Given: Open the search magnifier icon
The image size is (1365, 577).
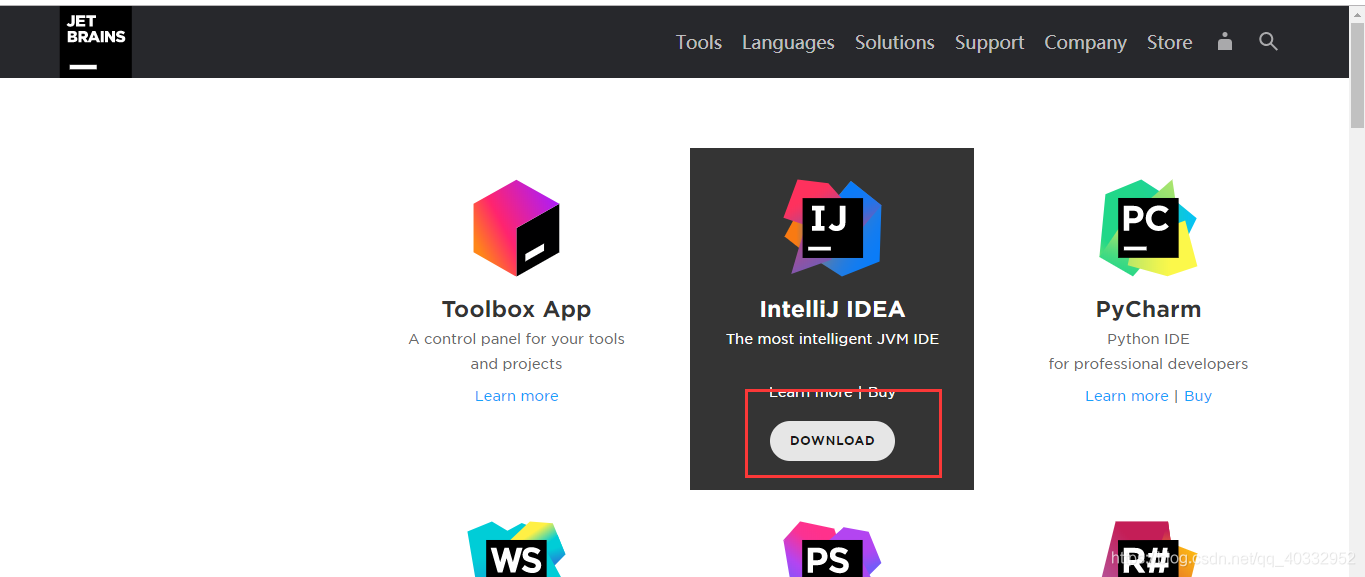Looking at the screenshot, I should (x=1268, y=41).
